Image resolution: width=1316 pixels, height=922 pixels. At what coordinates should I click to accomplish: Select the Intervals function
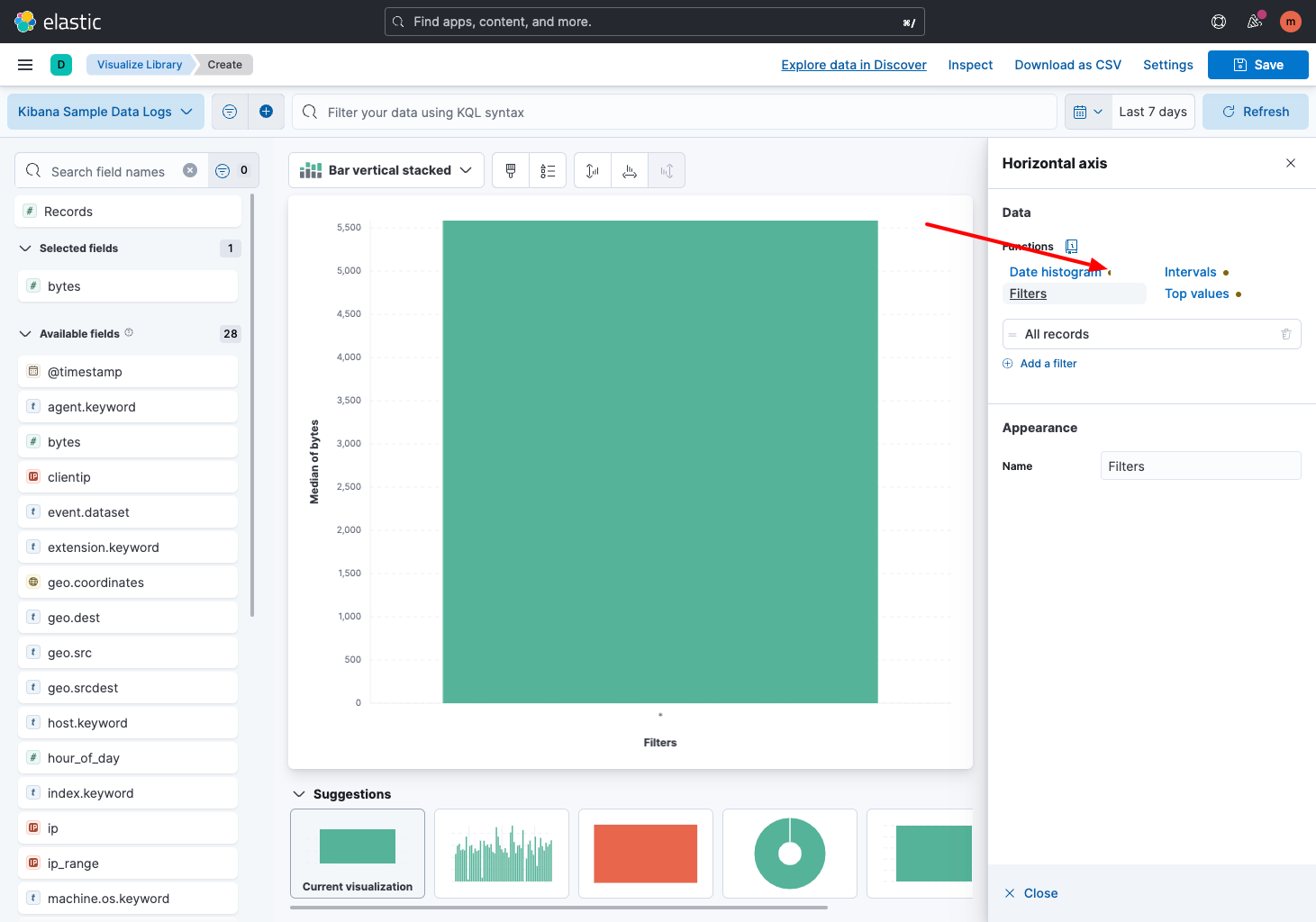click(x=1190, y=272)
